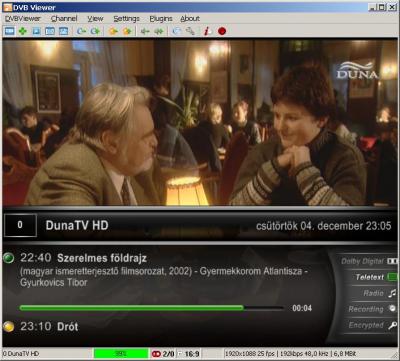Click the Teletext label in the OSD

tap(370, 277)
